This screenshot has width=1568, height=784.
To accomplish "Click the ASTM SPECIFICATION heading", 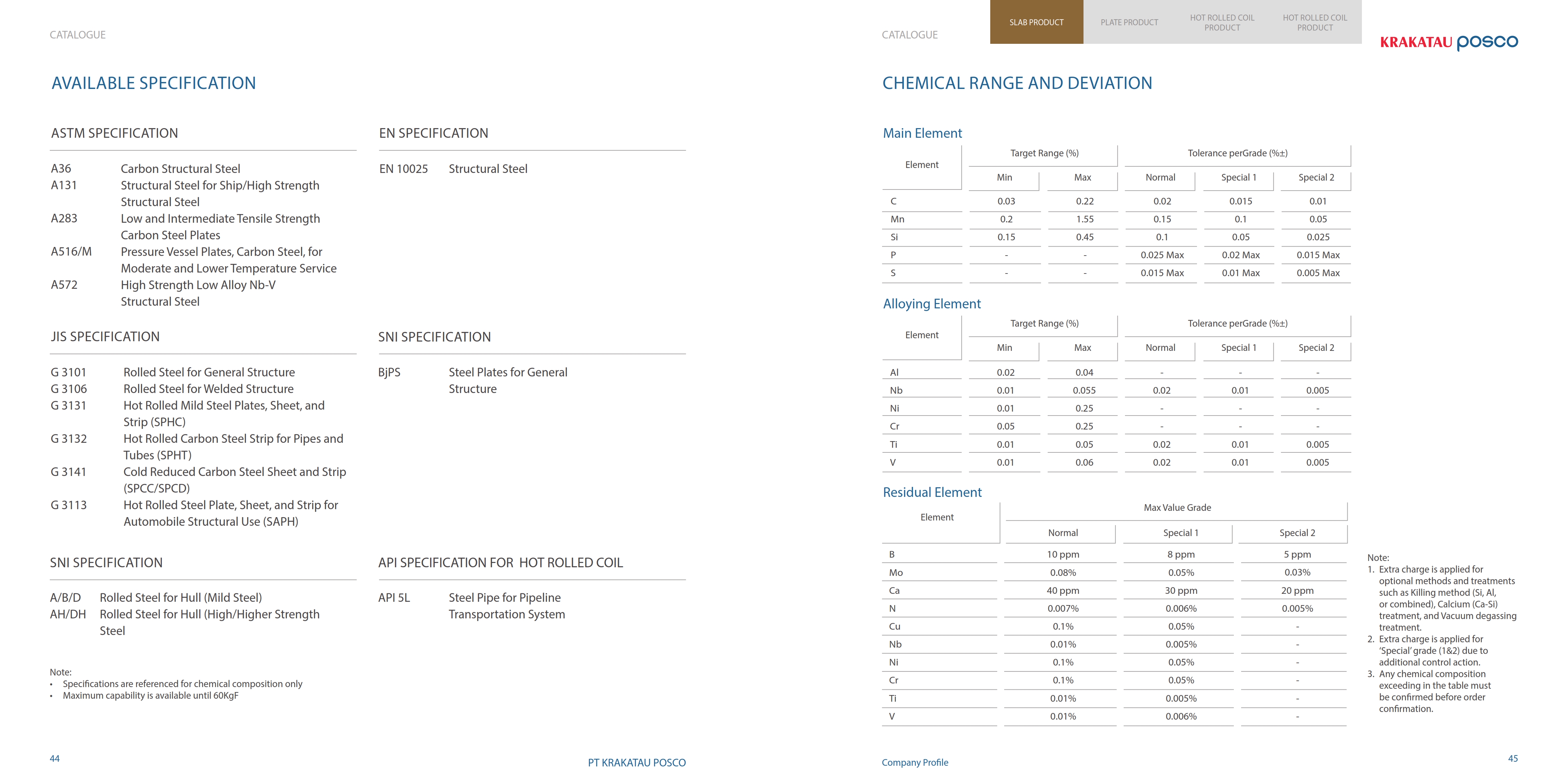I will pos(114,133).
